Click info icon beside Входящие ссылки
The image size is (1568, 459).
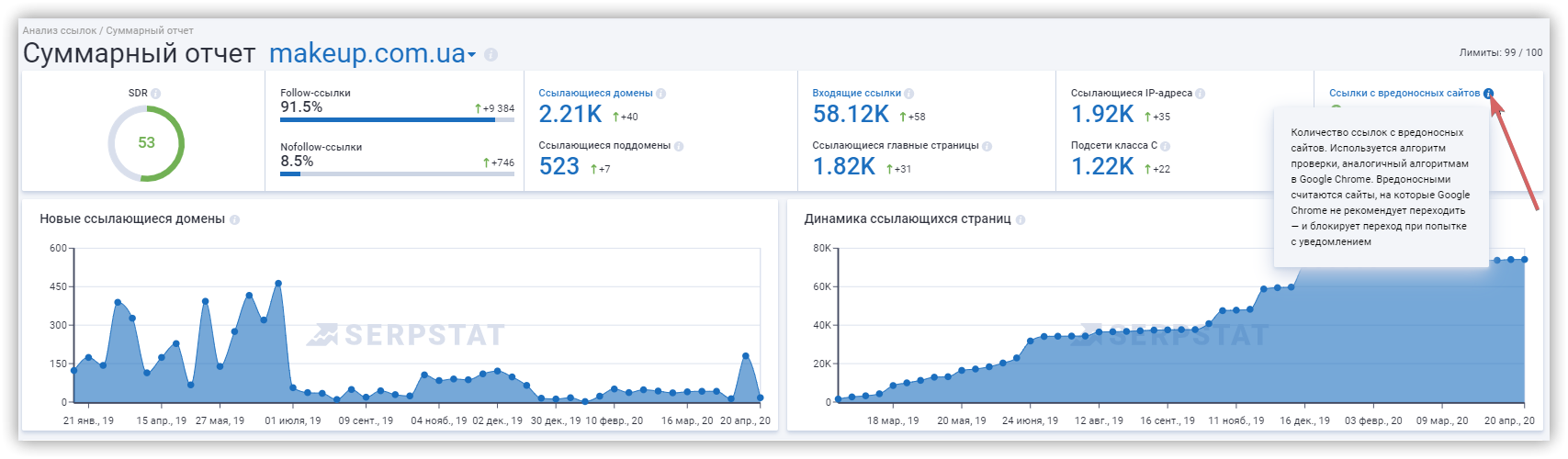[x=909, y=94]
